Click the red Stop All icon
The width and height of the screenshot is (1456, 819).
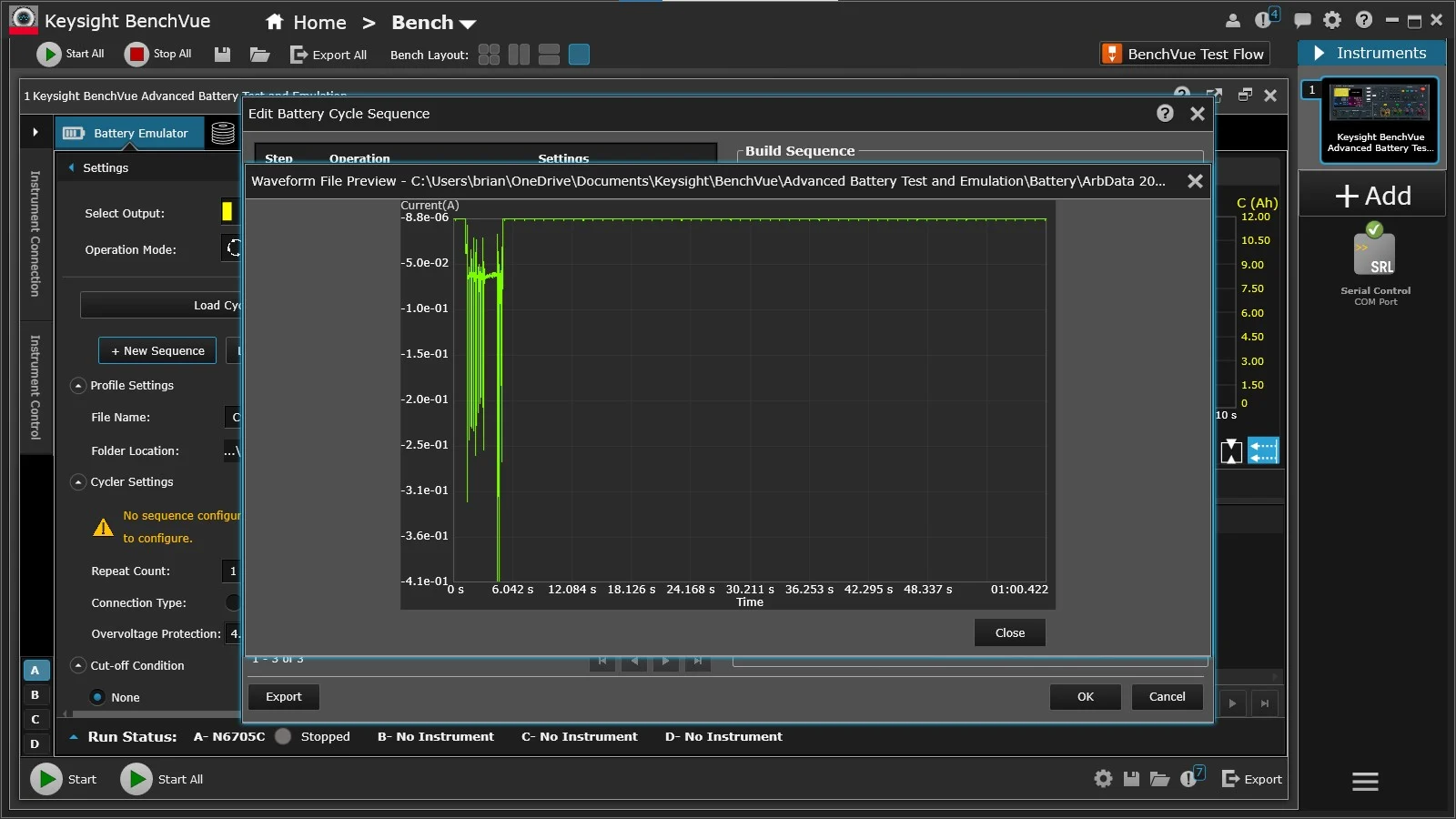click(x=136, y=55)
